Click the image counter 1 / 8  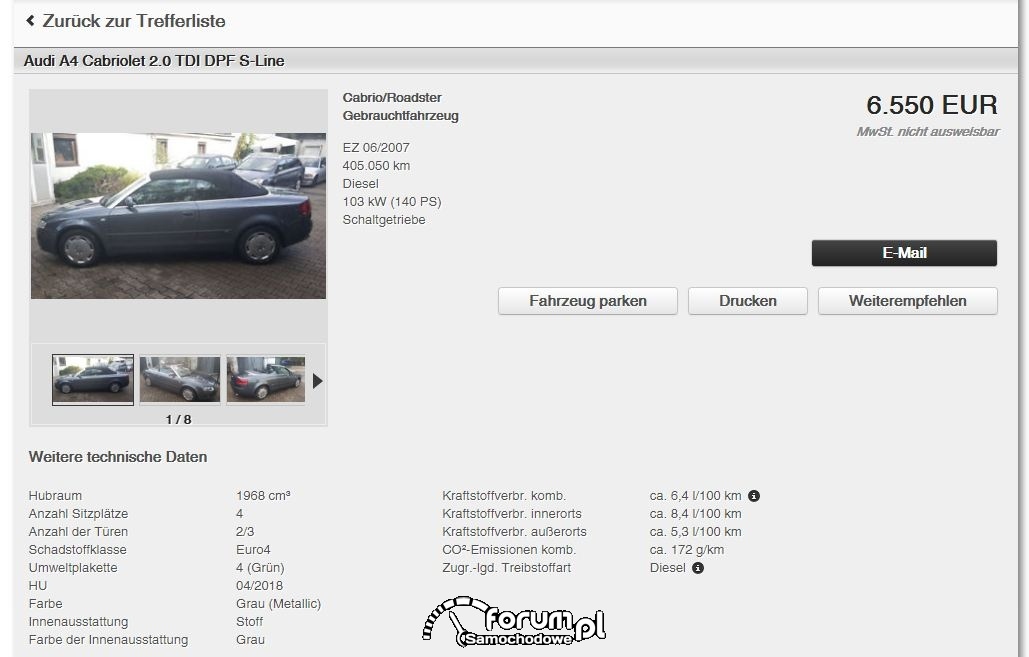178,419
